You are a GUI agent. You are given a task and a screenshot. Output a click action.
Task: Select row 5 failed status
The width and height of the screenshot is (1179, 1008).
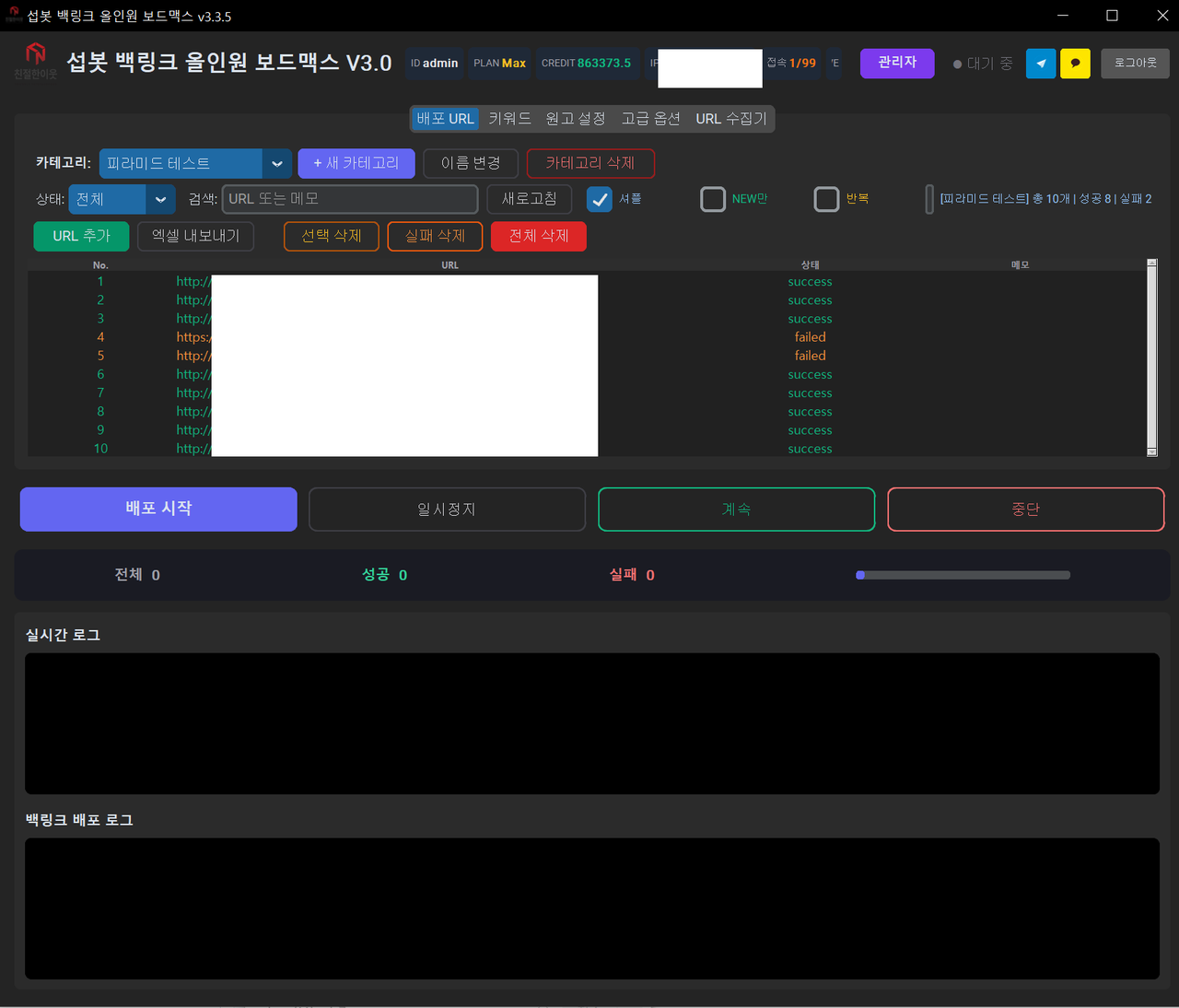click(810, 356)
